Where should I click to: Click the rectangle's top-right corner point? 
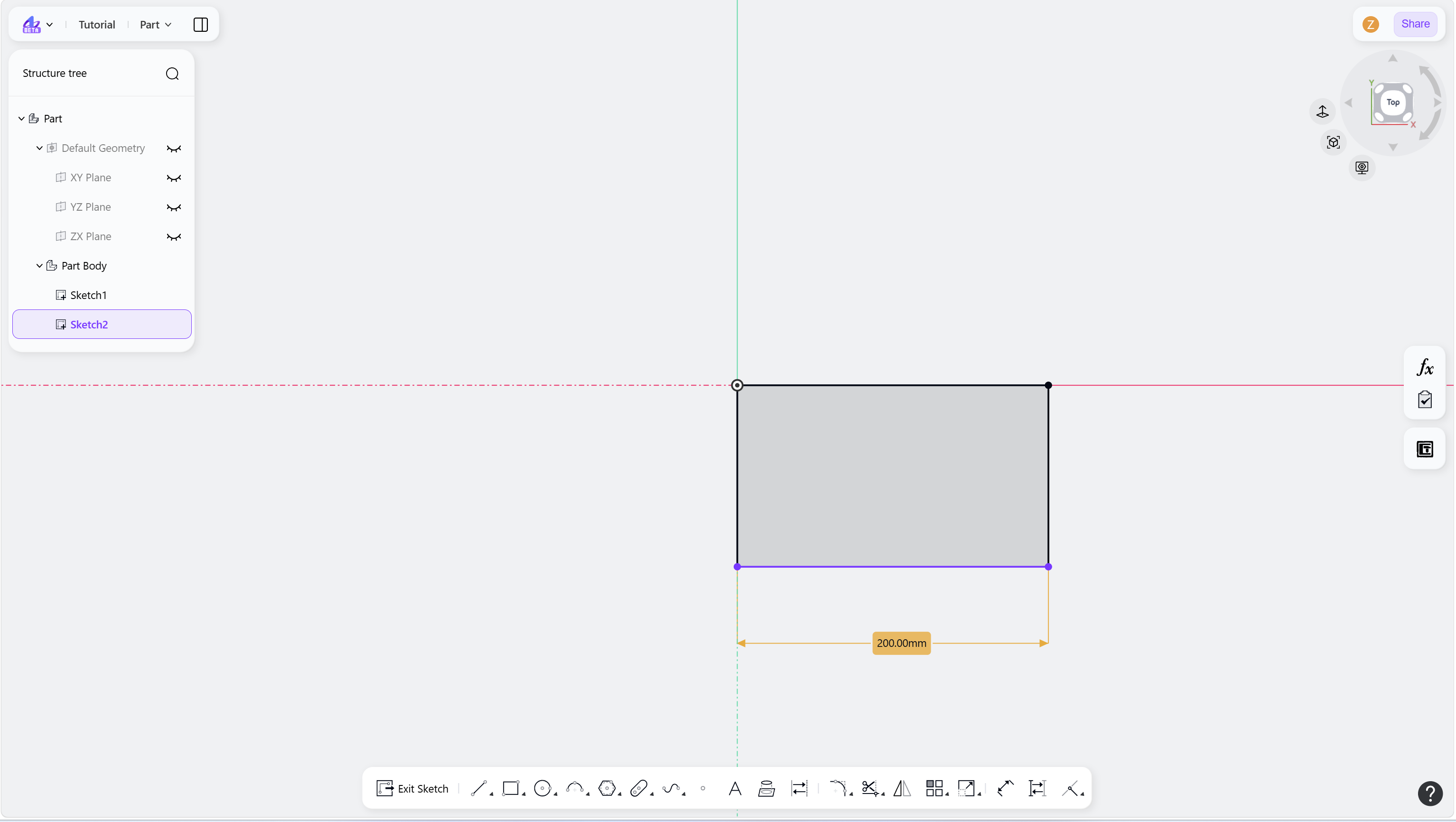click(x=1048, y=385)
